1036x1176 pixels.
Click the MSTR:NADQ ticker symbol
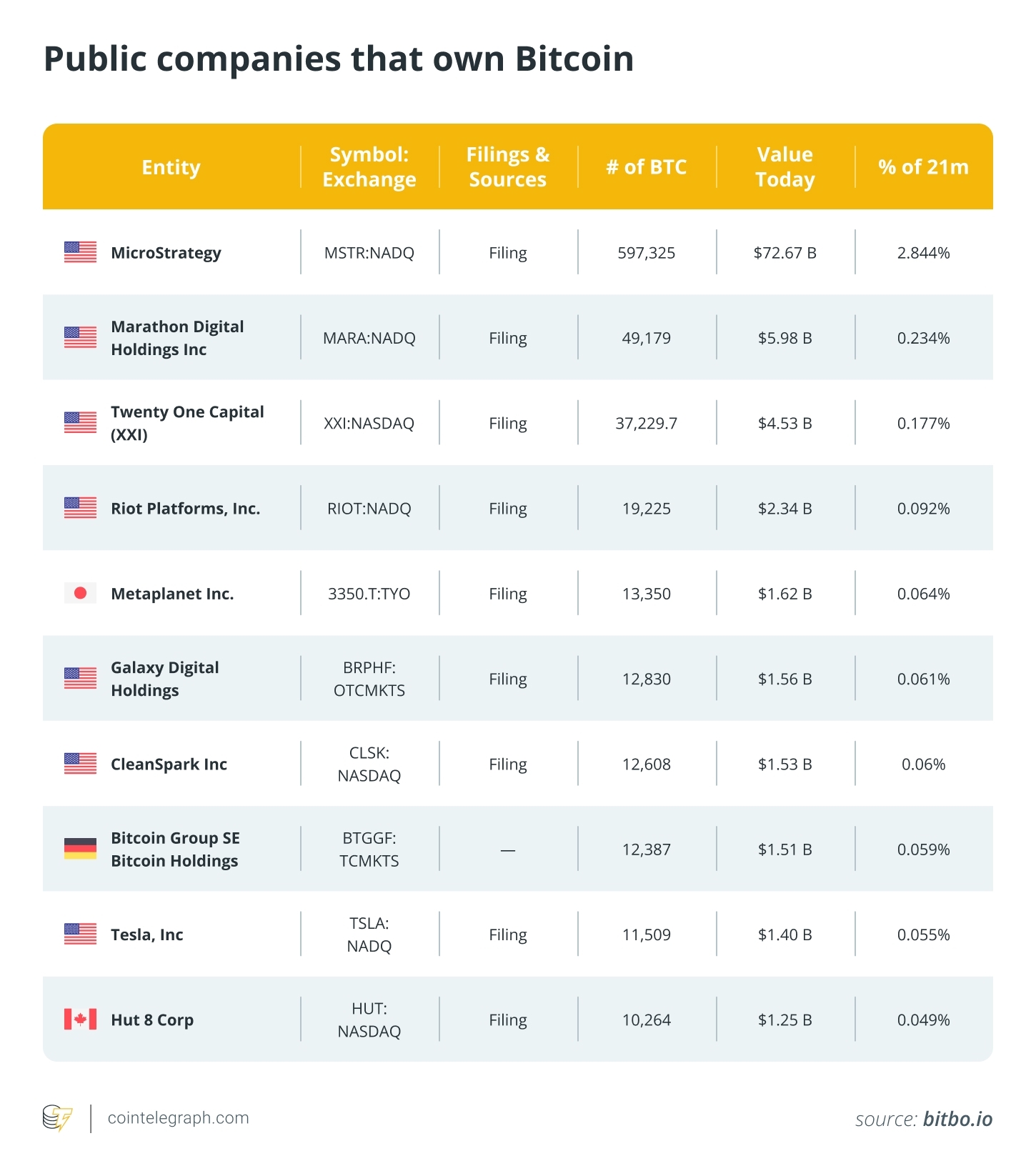[369, 253]
